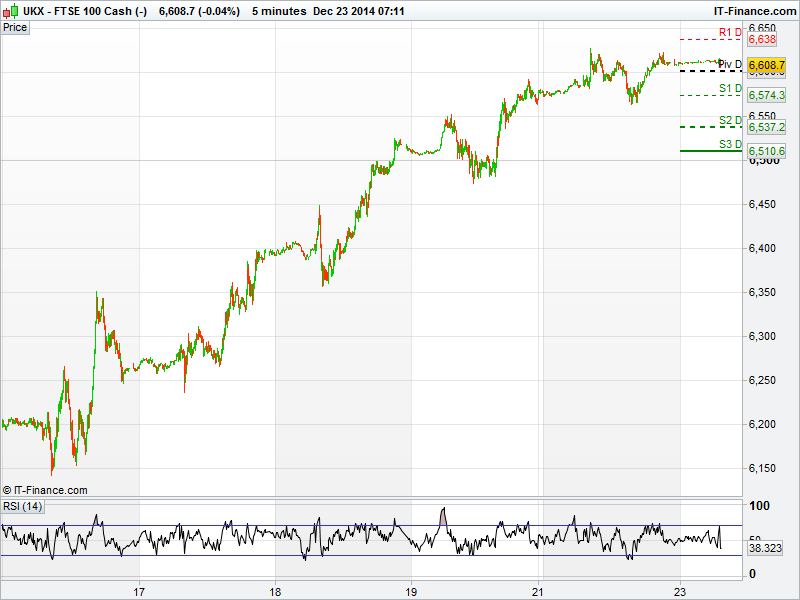Click 6,300 on the price axis
Viewport: 800px width, 600px height.
[765, 336]
